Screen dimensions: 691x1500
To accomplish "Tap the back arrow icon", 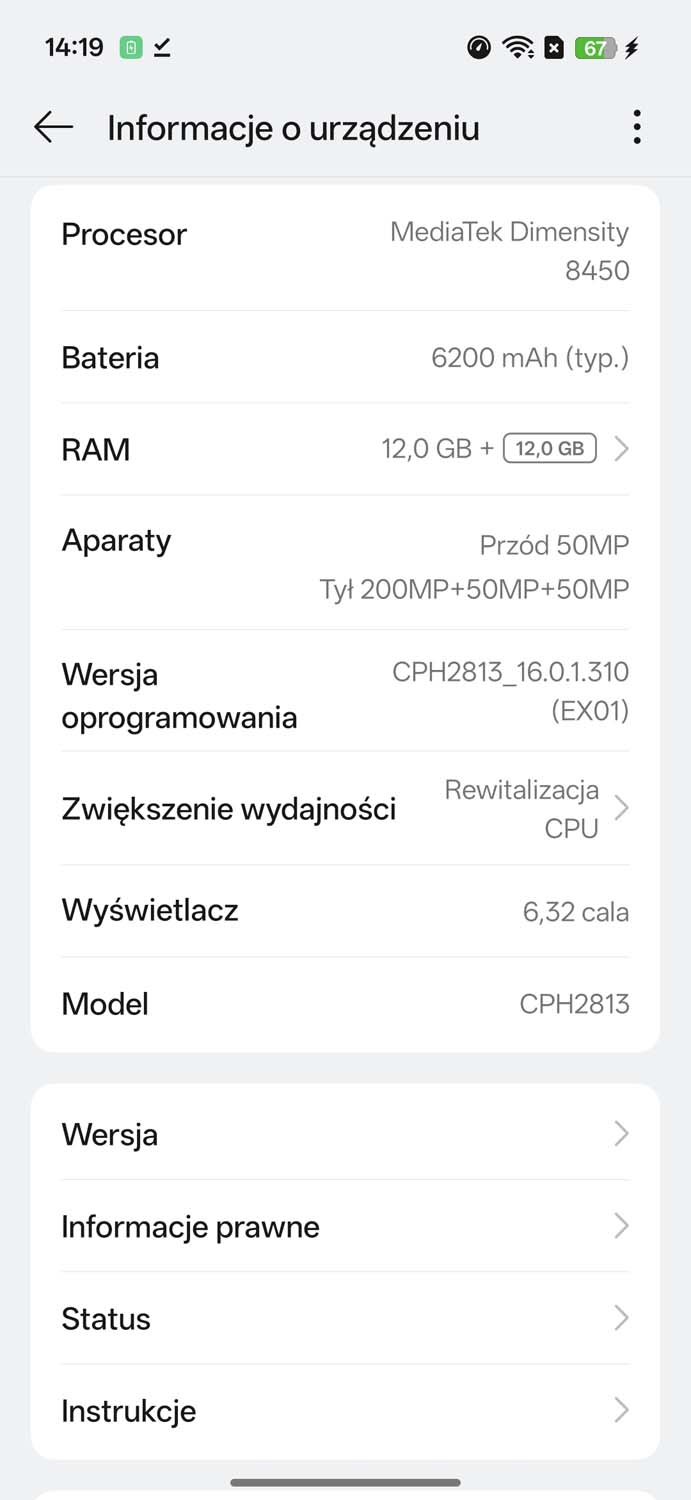I will click(52, 128).
